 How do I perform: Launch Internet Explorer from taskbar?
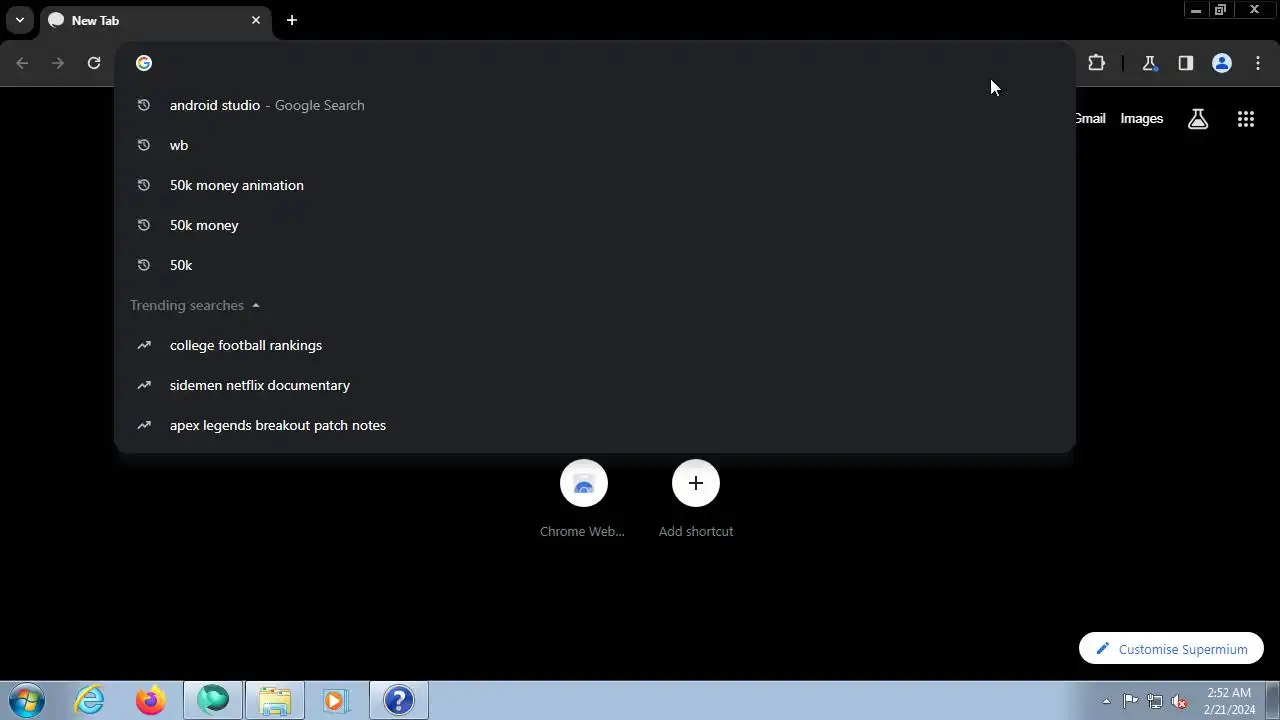pos(90,700)
